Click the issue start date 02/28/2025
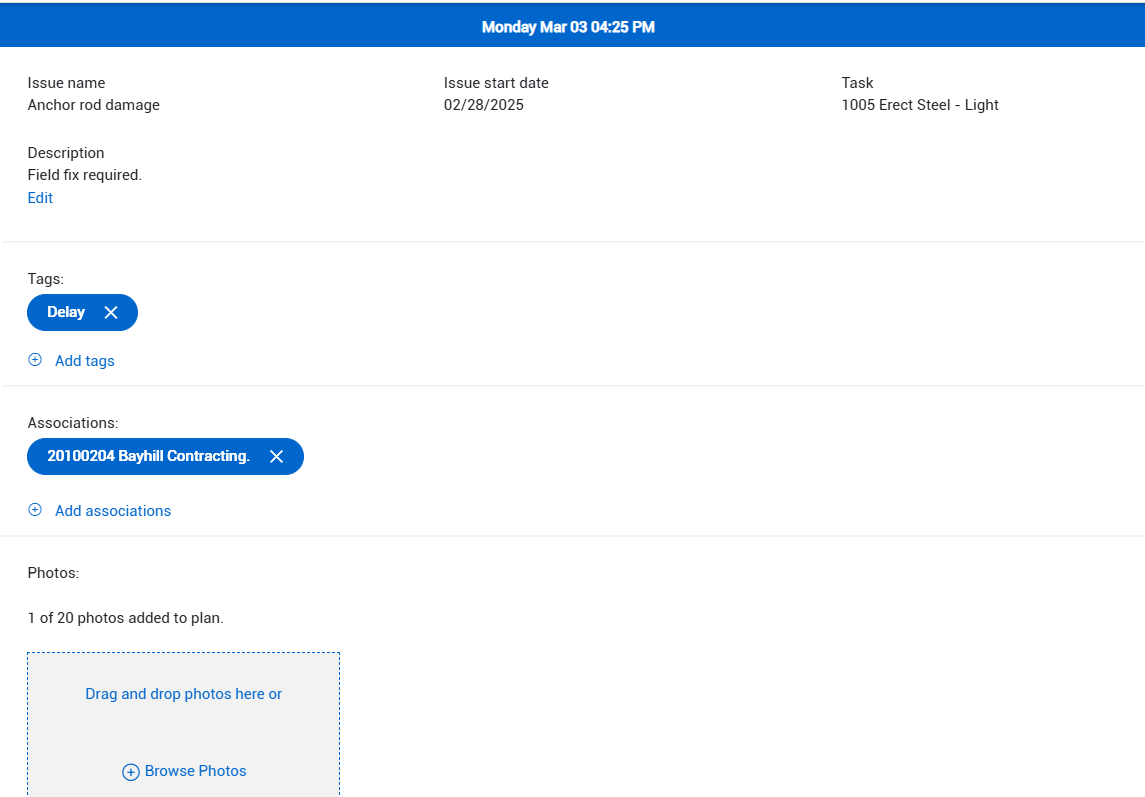Viewport: 1145px width, 797px height. pos(483,105)
